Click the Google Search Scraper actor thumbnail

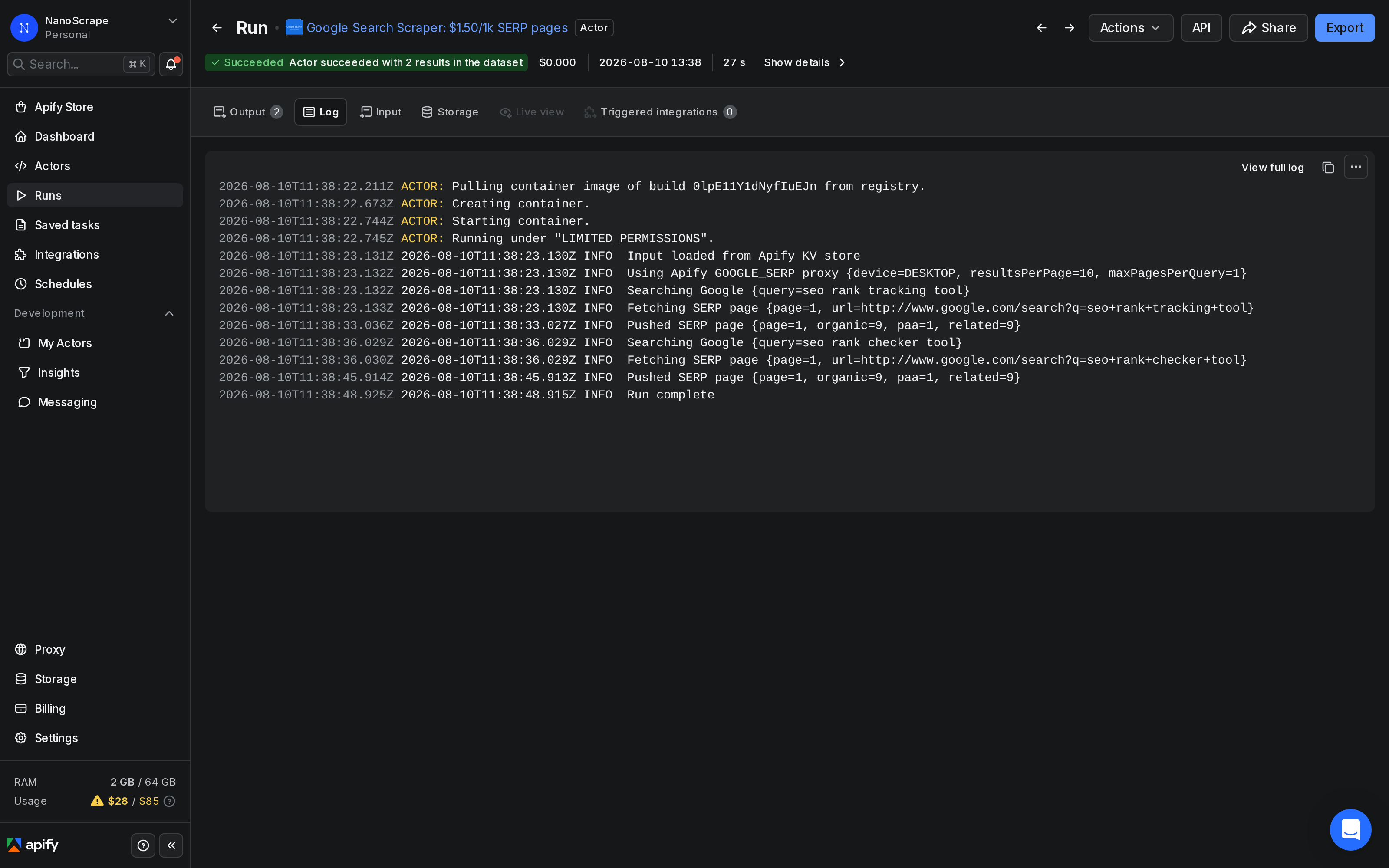point(294,27)
